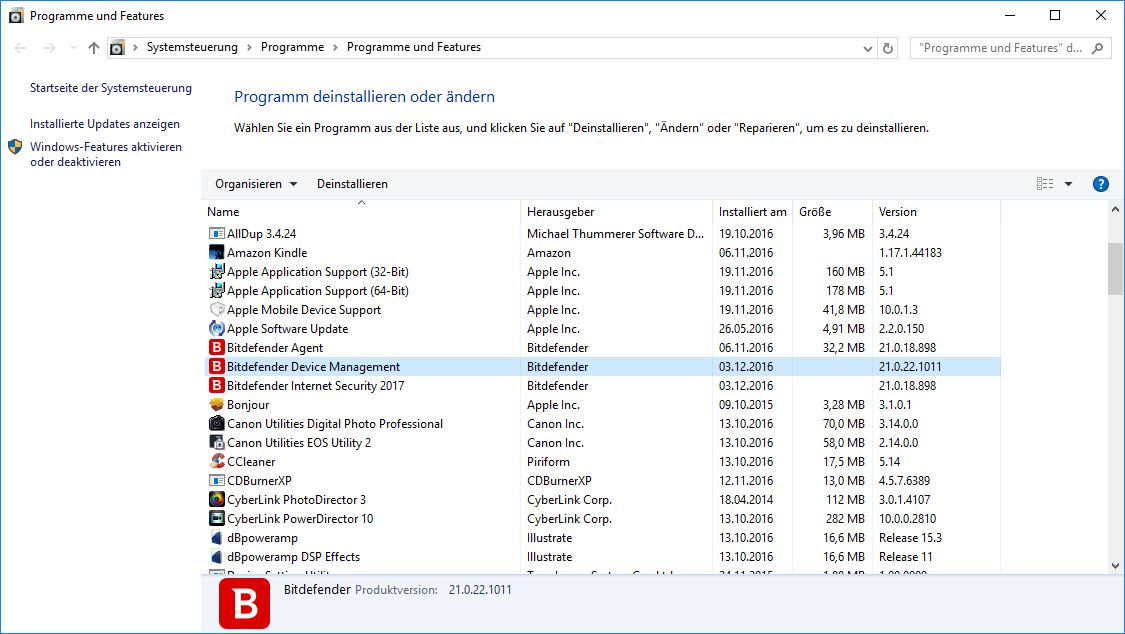Select the CyberLink PowerDirector 10 name
This screenshot has width=1125, height=634.
click(300, 519)
